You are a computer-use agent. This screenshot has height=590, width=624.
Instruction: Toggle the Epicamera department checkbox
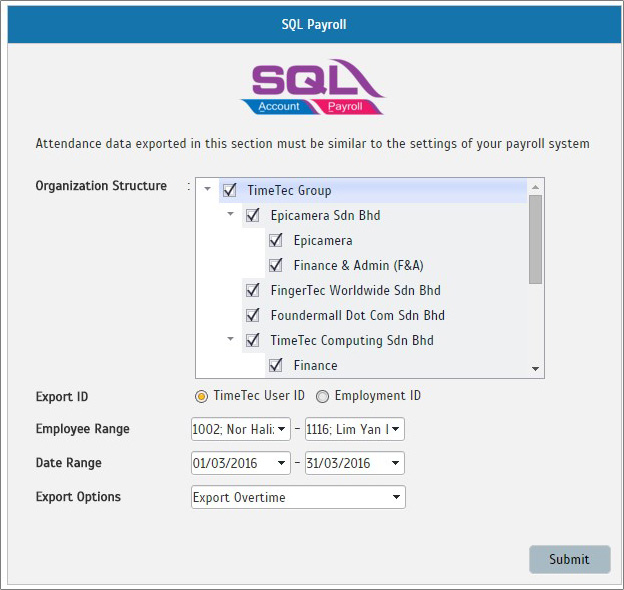(x=276, y=240)
